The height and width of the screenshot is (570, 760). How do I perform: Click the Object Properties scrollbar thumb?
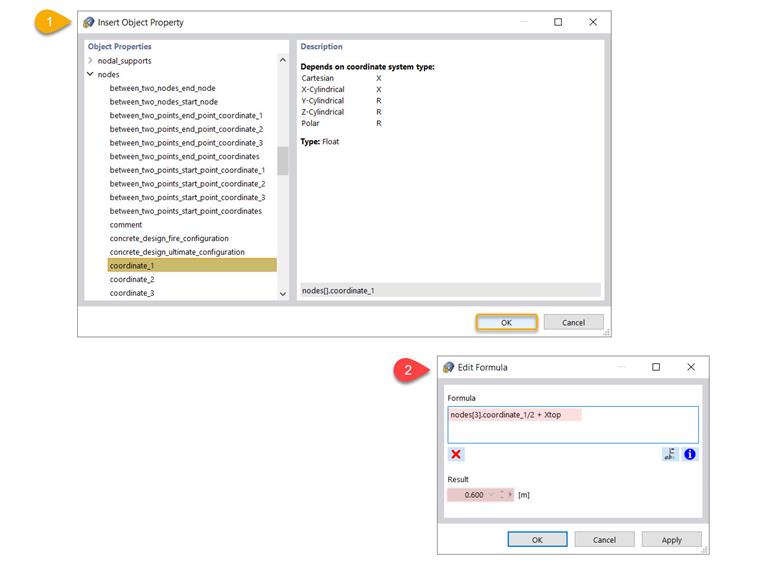pyautogui.click(x=283, y=160)
